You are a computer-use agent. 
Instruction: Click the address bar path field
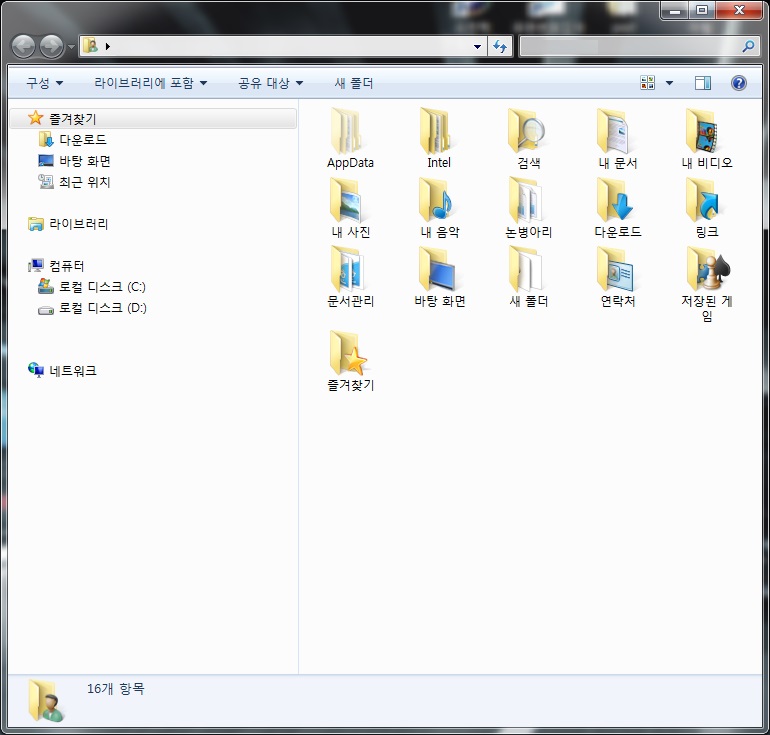point(290,47)
